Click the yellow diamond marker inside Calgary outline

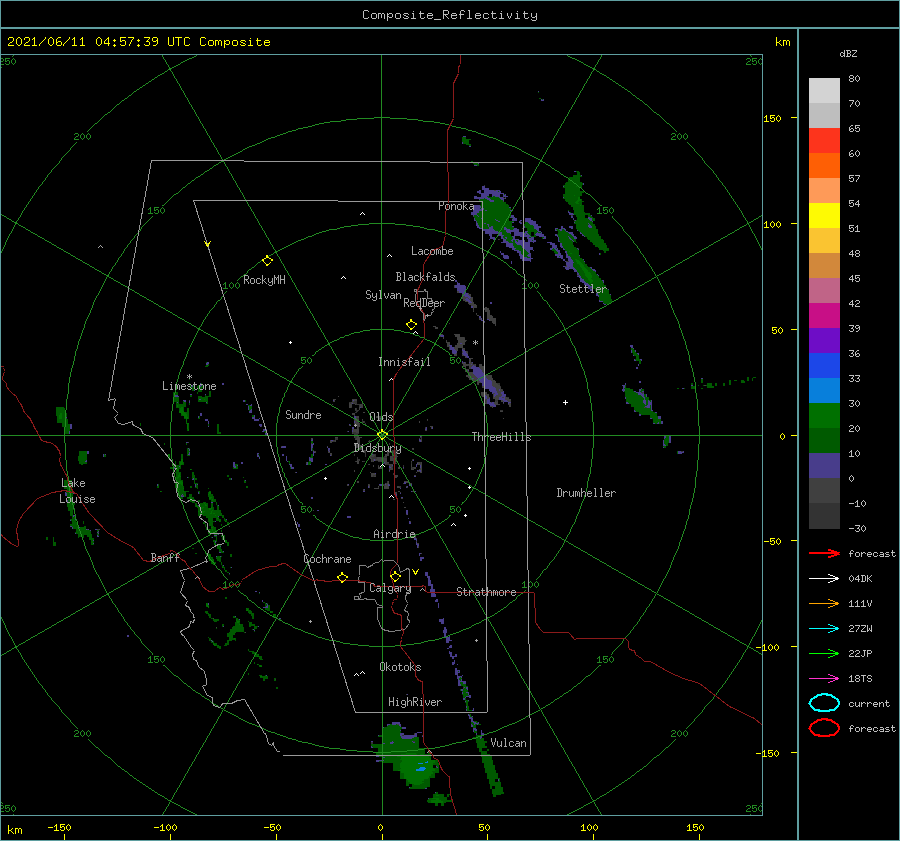coord(395,576)
